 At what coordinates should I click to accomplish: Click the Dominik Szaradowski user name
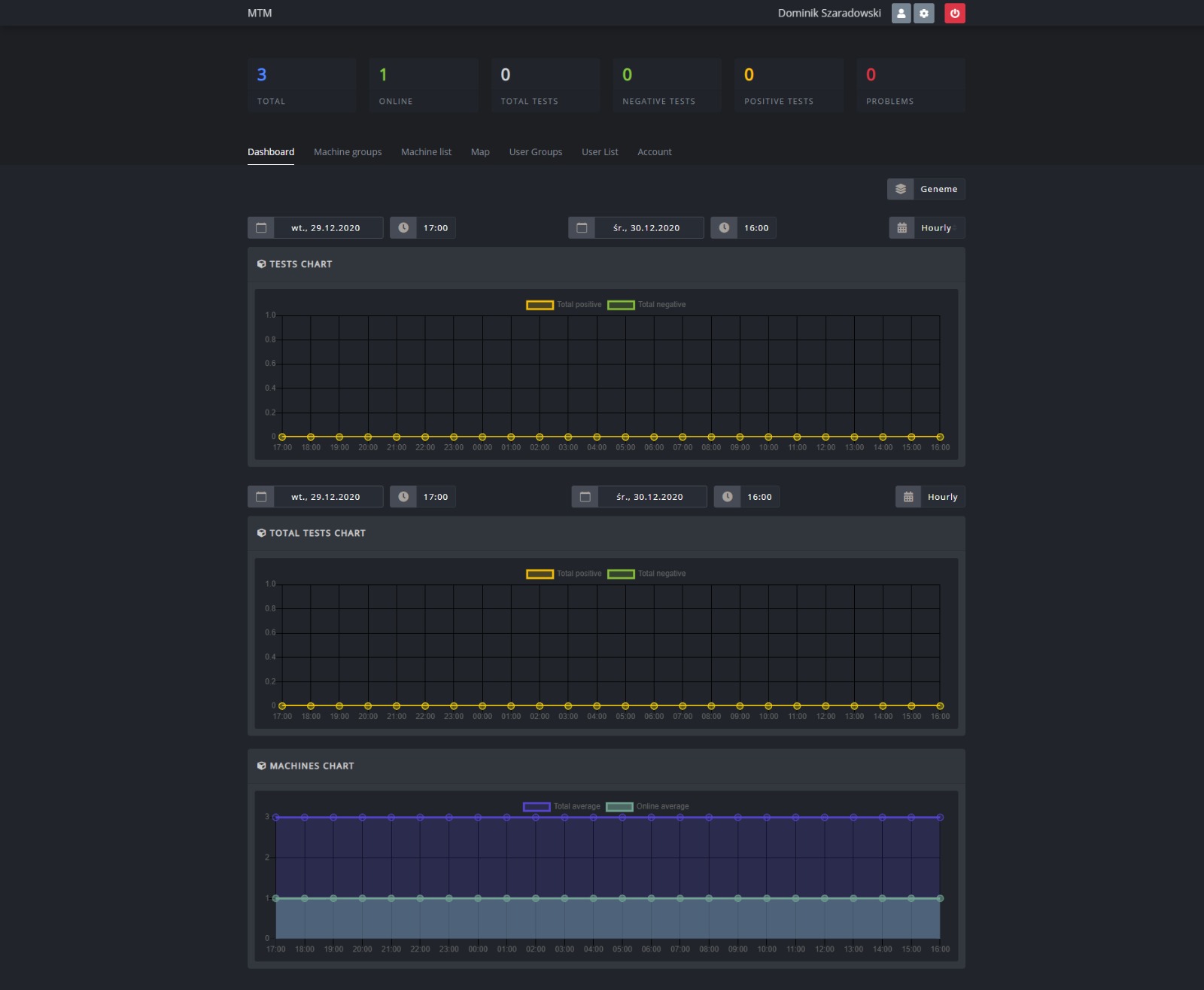coord(829,14)
